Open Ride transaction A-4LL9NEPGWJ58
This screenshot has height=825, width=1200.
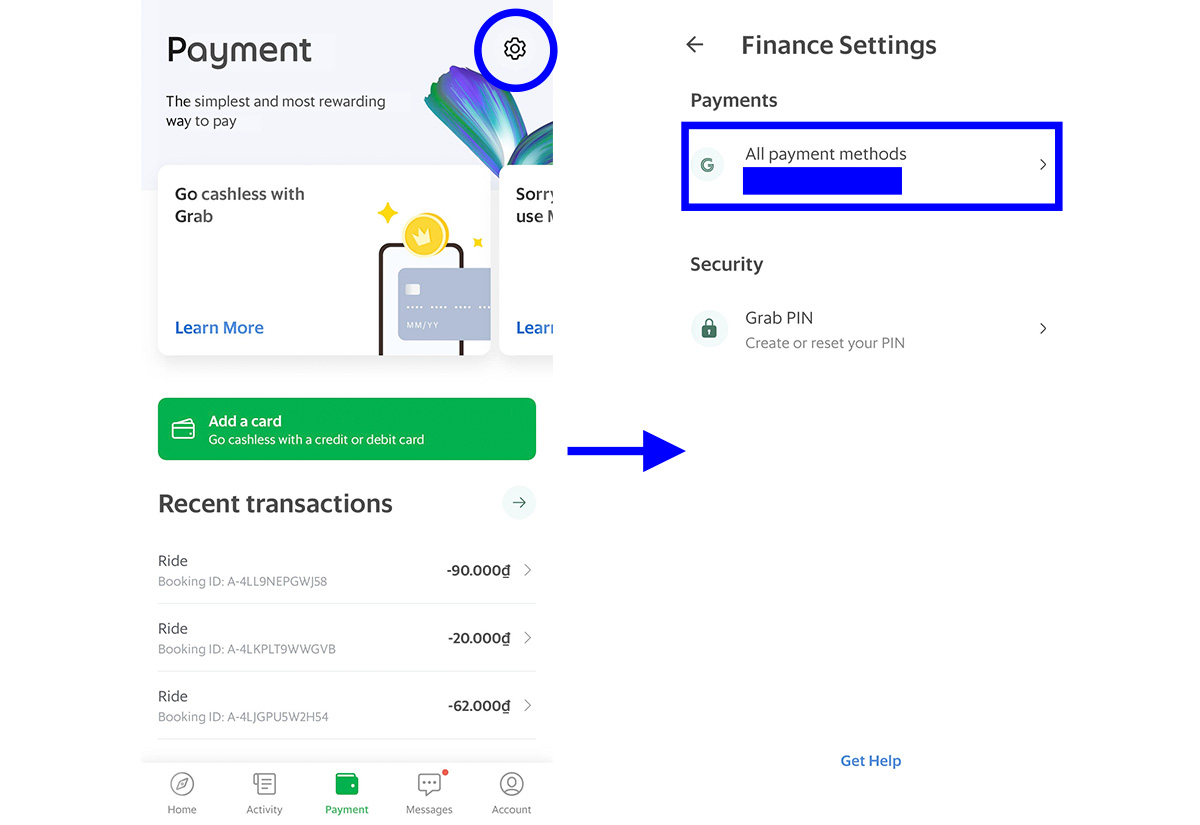[x=347, y=570]
